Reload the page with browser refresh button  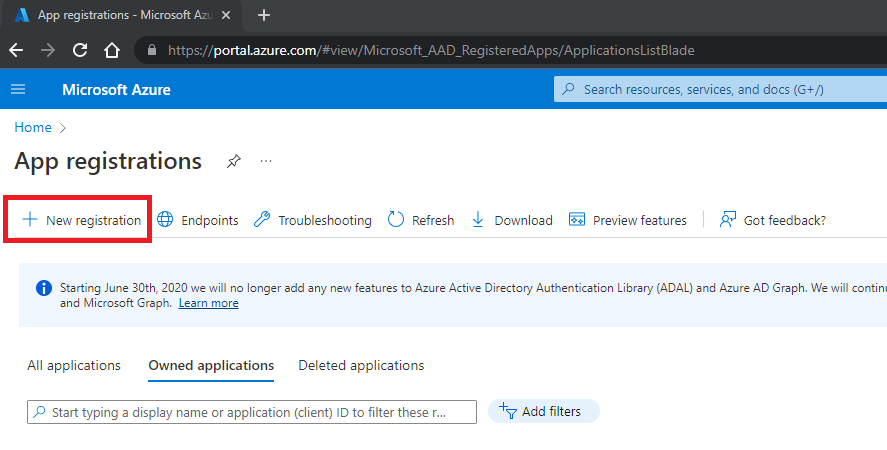pyautogui.click(x=80, y=50)
